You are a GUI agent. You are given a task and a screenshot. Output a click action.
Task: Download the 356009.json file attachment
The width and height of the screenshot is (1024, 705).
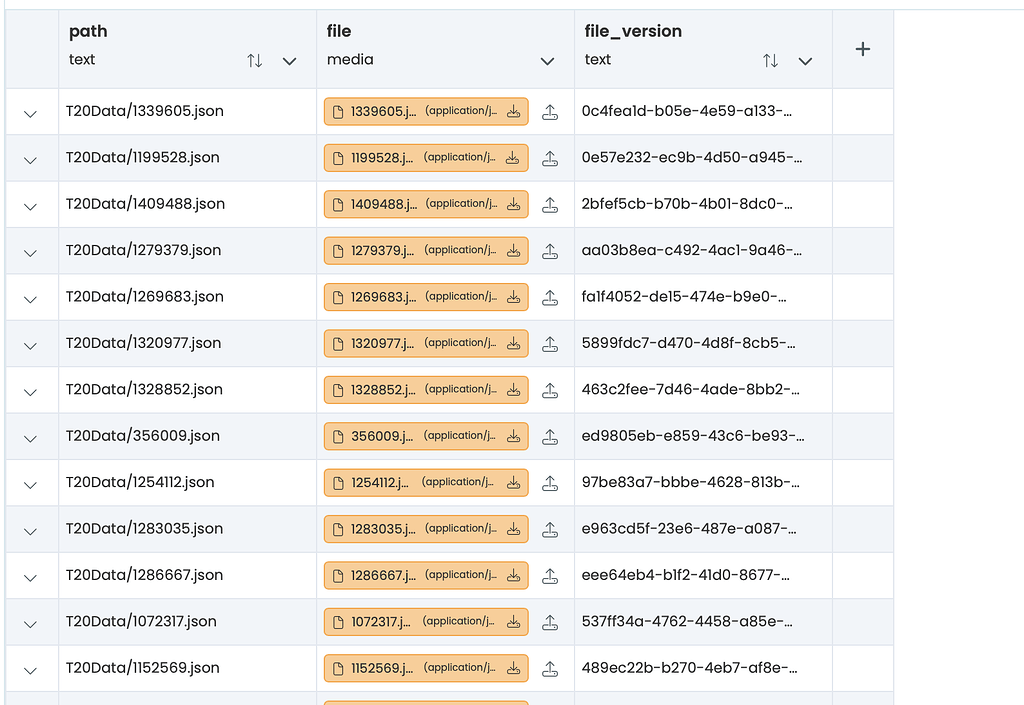coord(513,436)
